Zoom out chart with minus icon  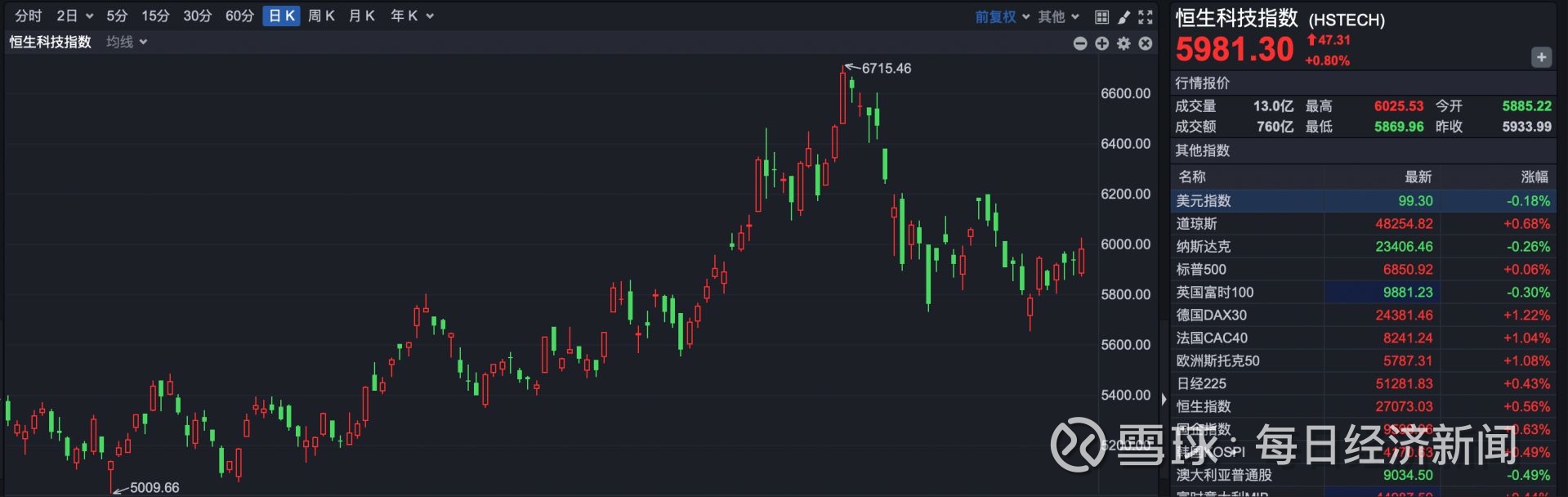pos(1080,43)
